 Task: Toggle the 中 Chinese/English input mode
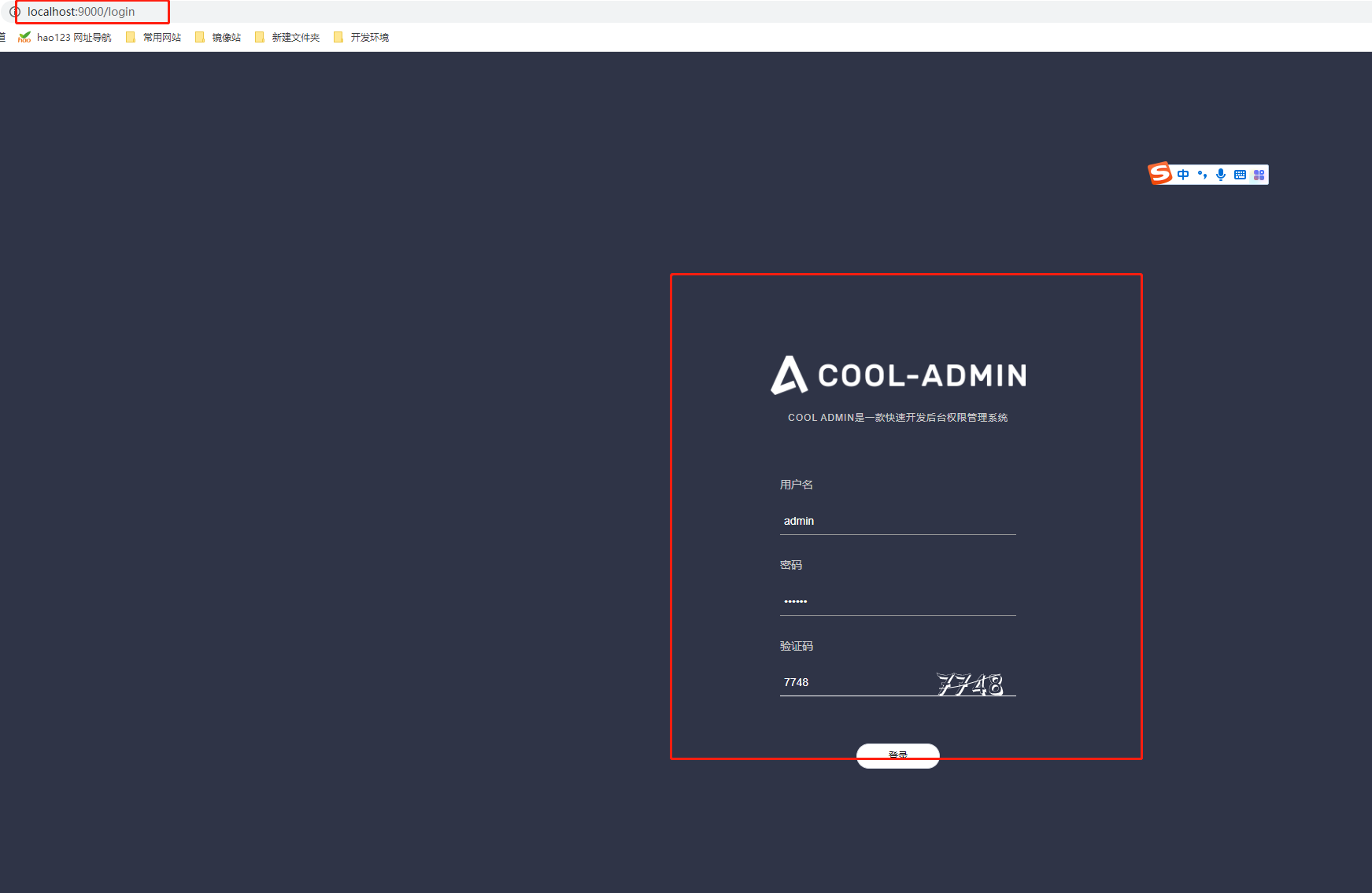point(1183,175)
